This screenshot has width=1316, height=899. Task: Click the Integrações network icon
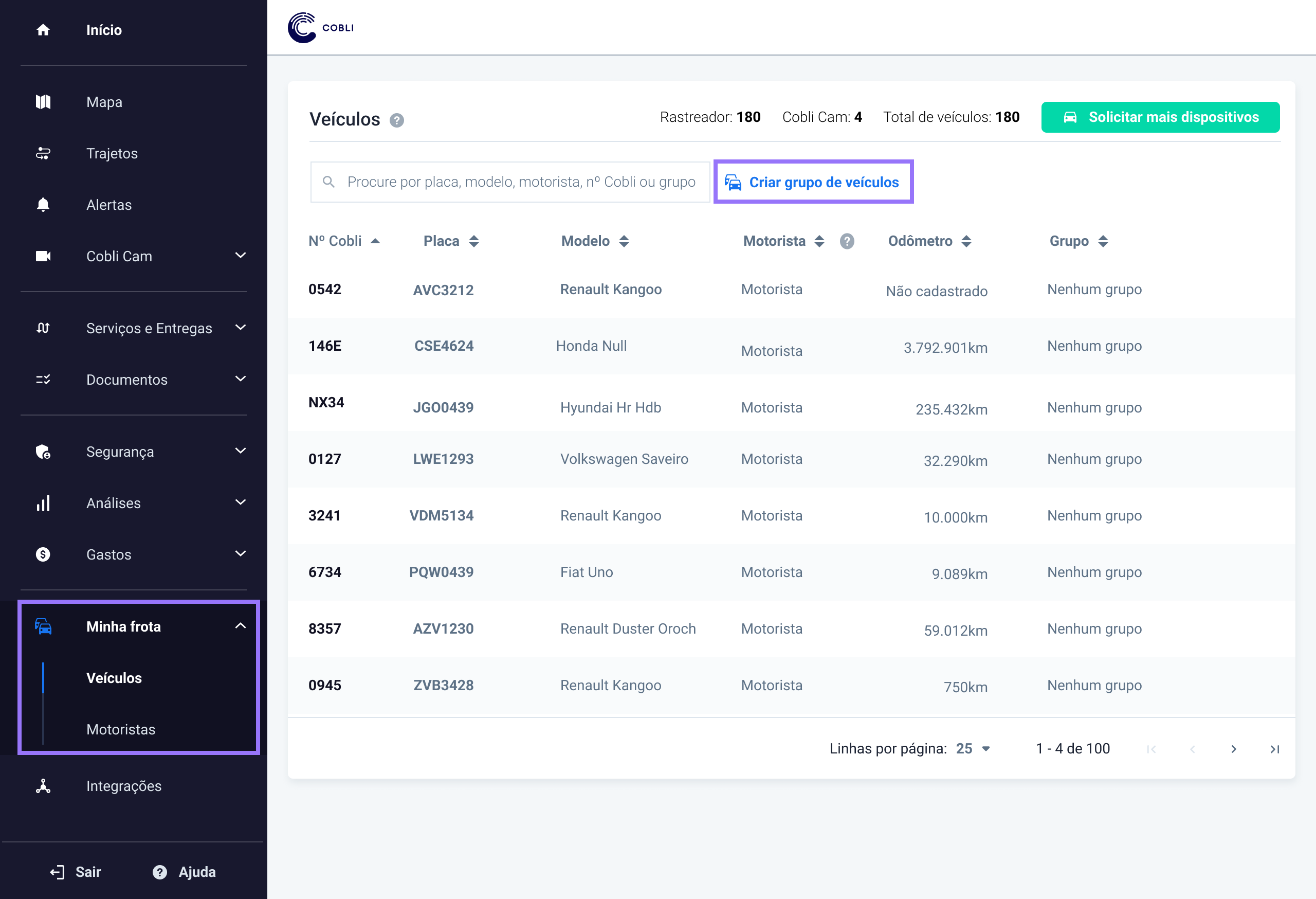tap(43, 786)
